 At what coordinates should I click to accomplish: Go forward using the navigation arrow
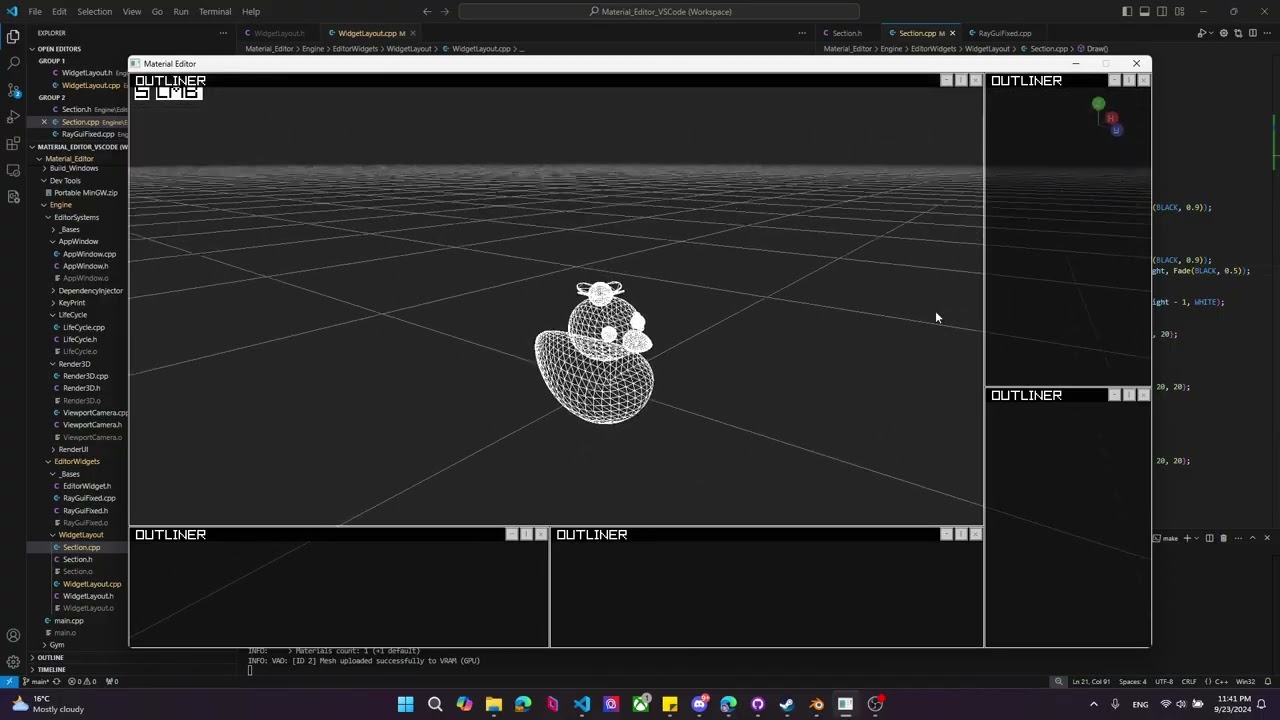coord(445,12)
